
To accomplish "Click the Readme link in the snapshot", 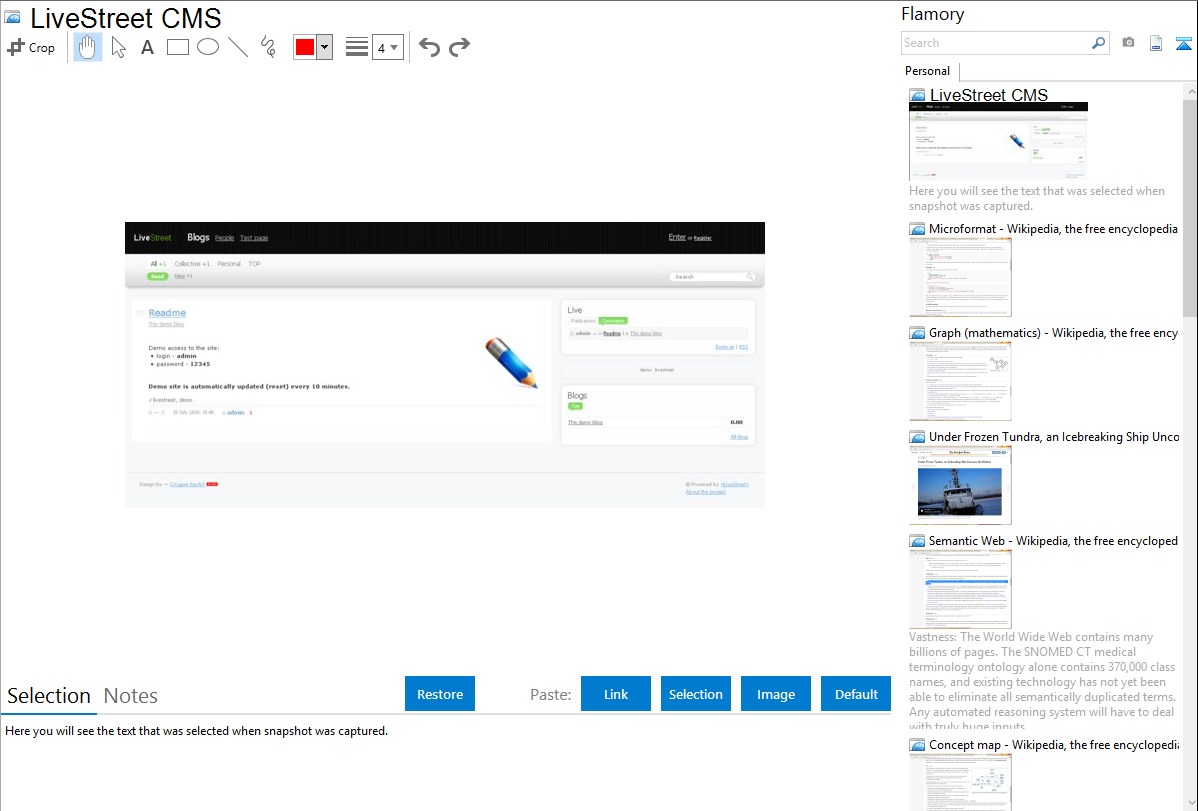I will 167,313.
